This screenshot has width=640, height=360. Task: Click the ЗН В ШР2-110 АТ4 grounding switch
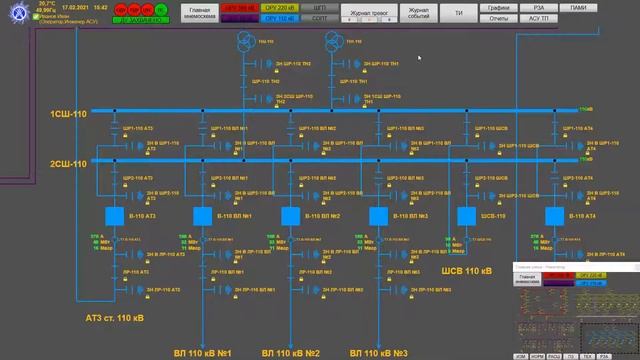point(575,196)
